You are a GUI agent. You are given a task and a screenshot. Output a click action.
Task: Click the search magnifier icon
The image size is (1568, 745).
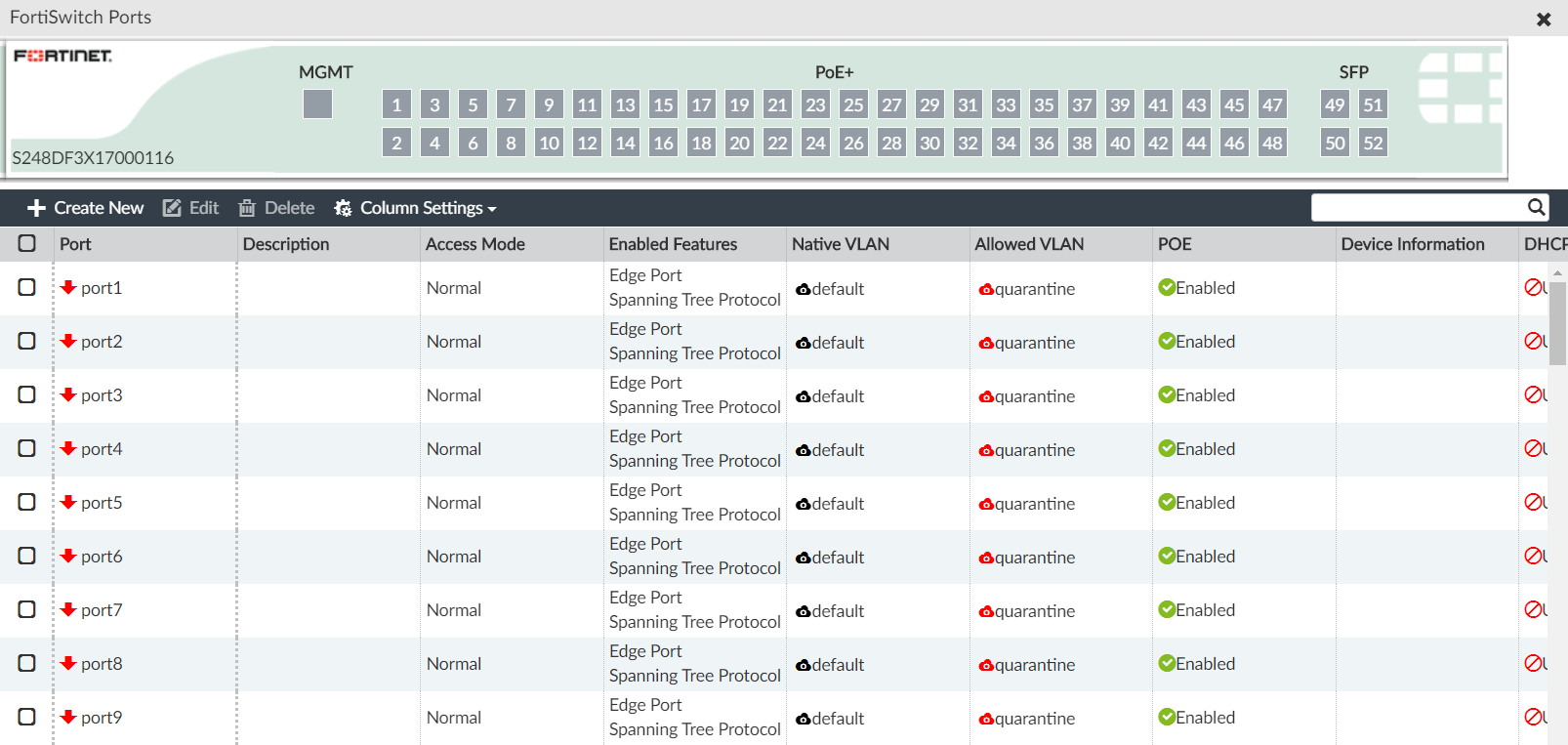1536,207
